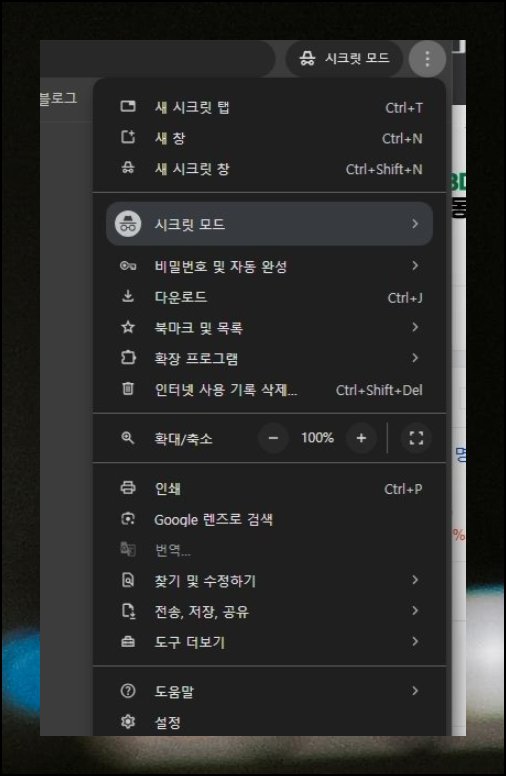The width and height of the screenshot is (506, 776).
Task: Select 인쇄 print entry
Action: click(x=269, y=488)
